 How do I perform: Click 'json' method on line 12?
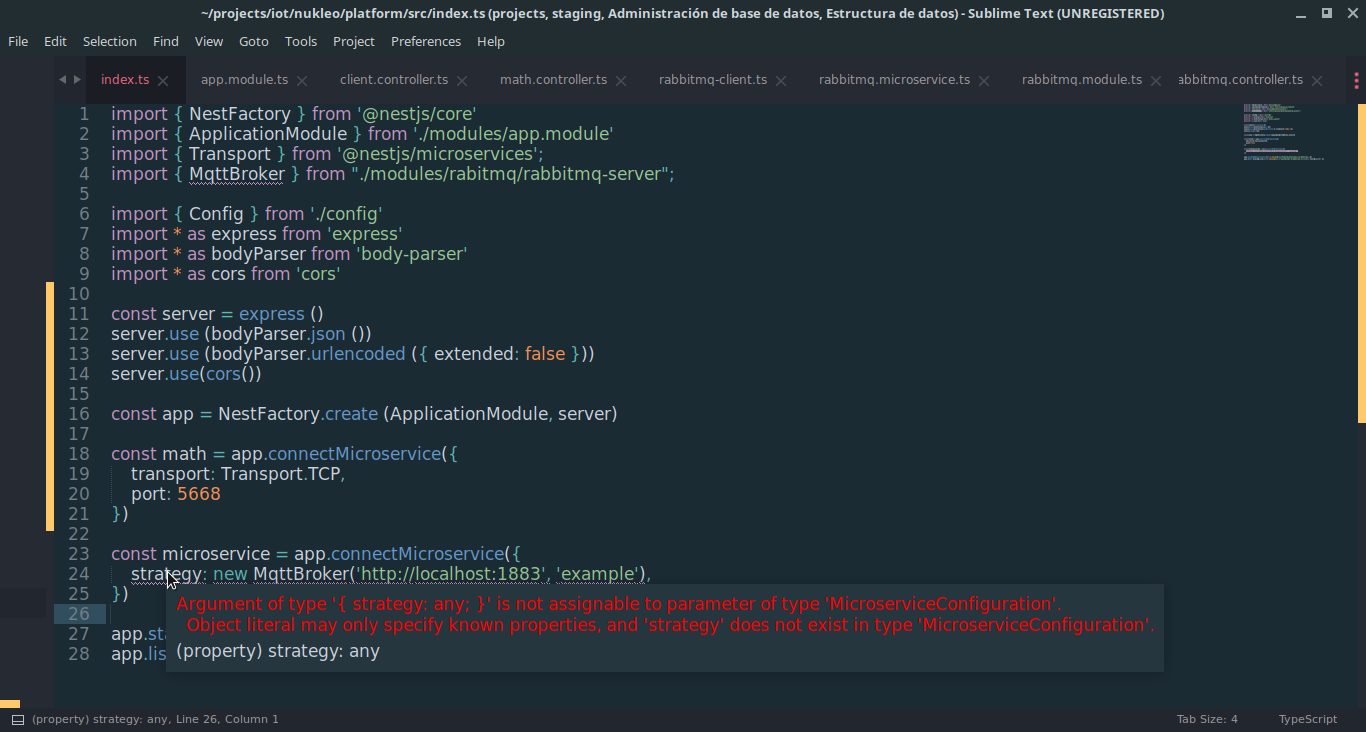click(326, 334)
